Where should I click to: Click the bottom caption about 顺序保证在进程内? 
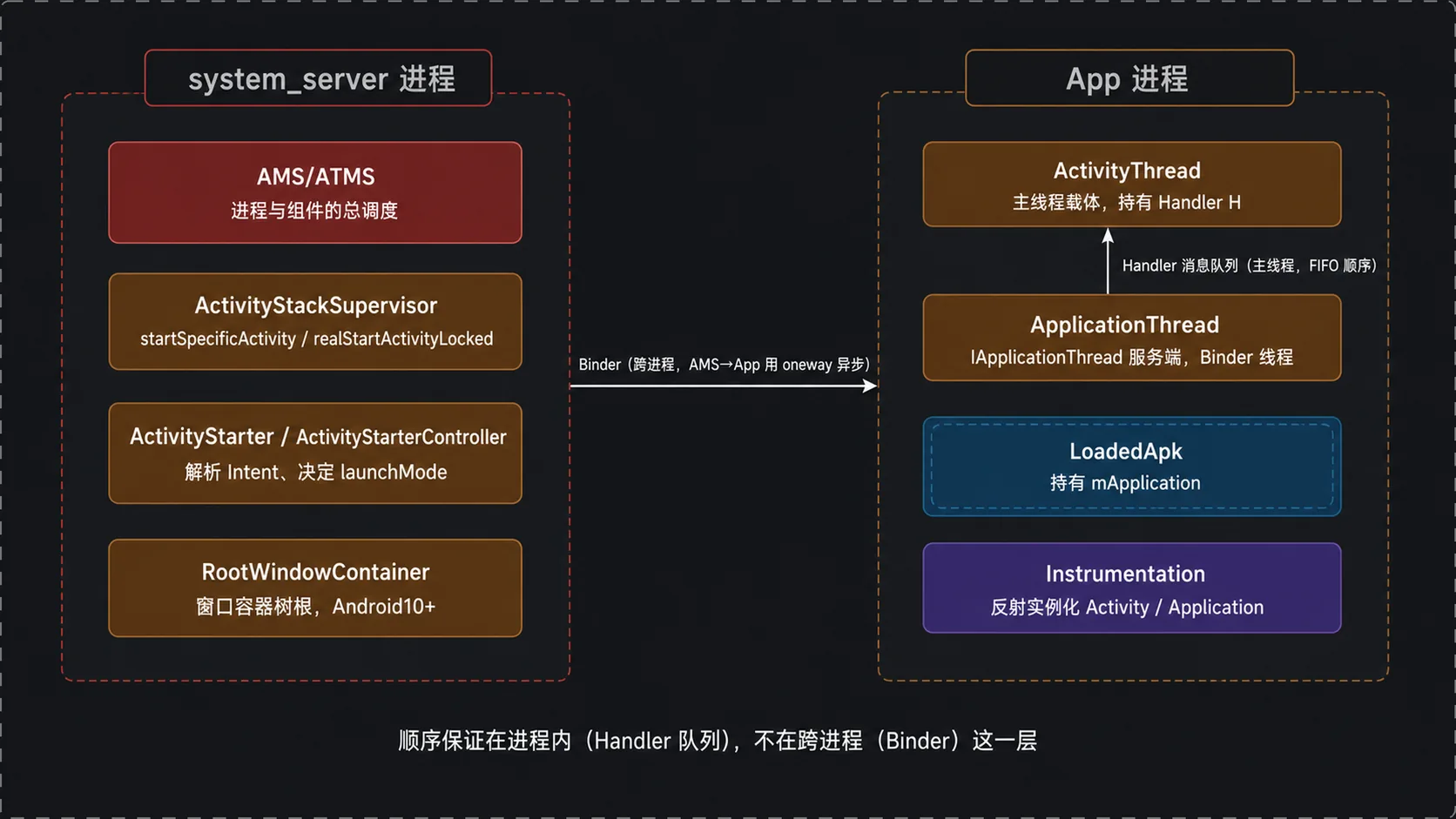pos(718,741)
